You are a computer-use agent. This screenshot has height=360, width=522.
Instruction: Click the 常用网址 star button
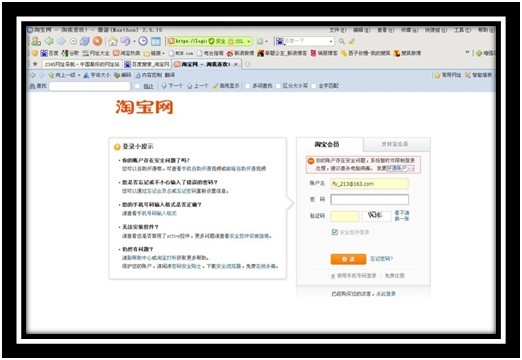pos(448,75)
